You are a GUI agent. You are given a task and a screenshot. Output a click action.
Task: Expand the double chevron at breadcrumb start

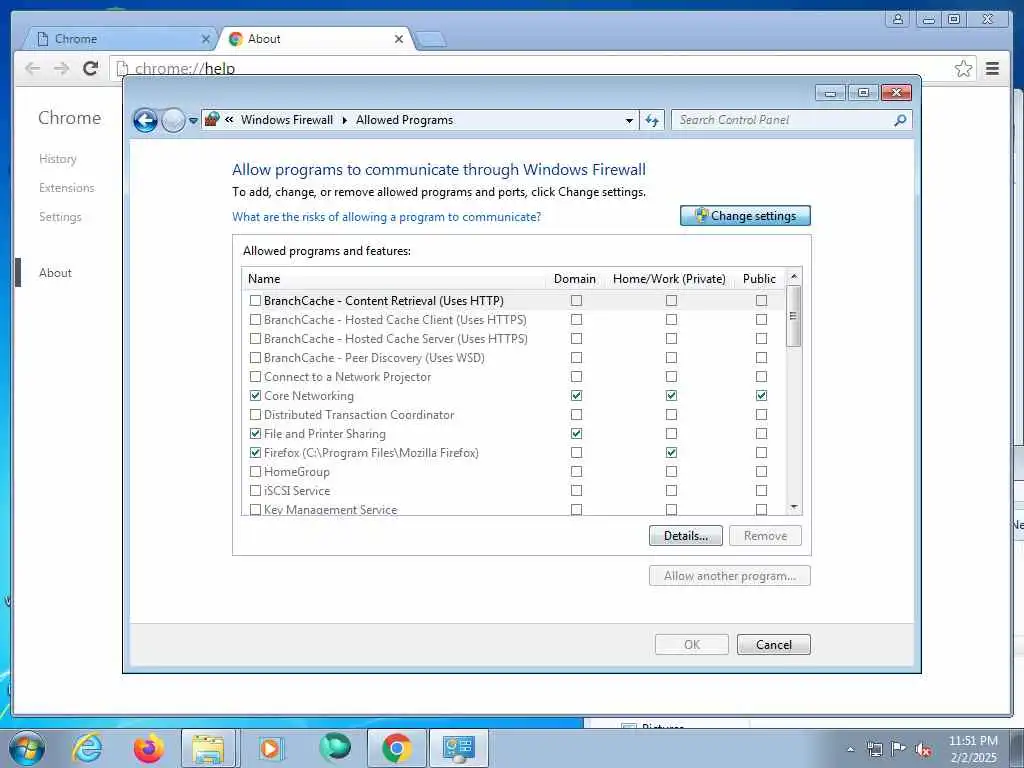(x=229, y=120)
